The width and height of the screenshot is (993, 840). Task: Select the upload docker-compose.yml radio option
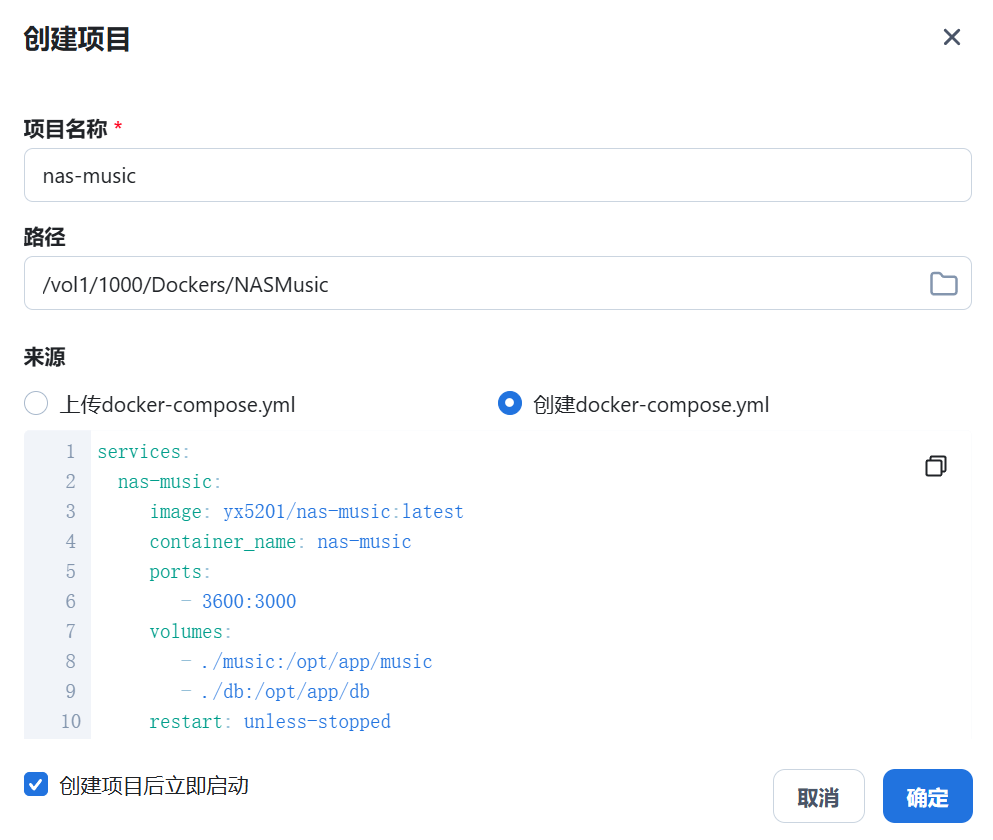[x=36, y=404]
